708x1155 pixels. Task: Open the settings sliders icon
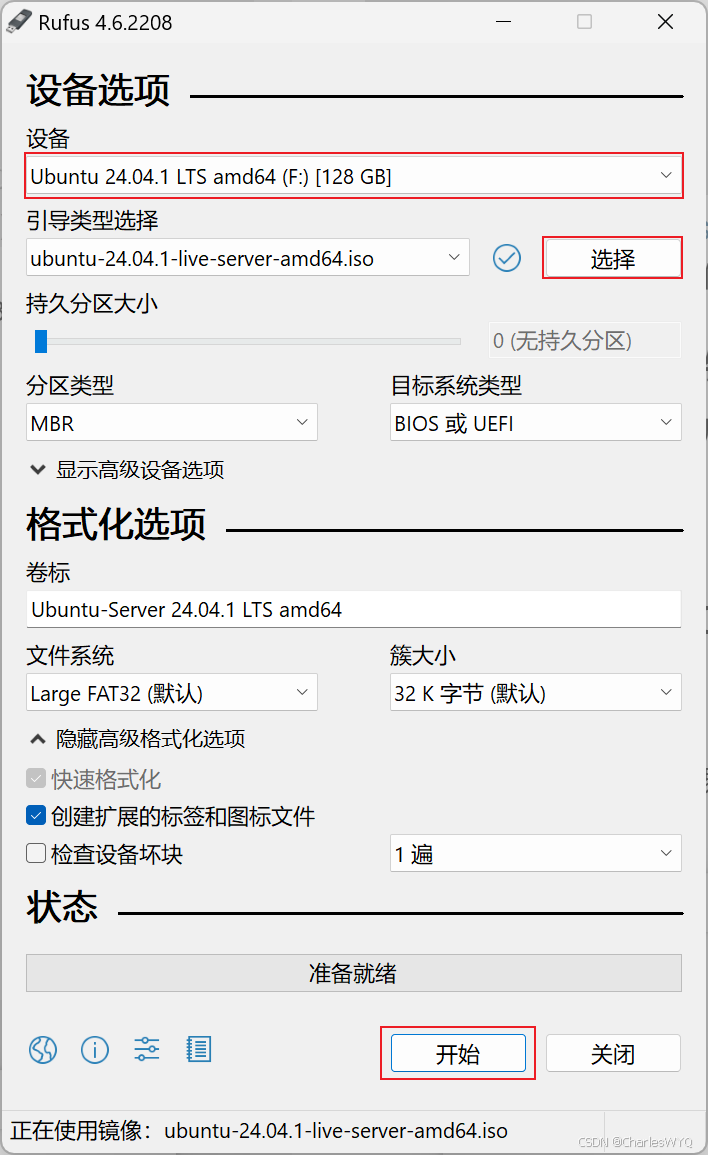pyautogui.click(x=147, y=1049)
